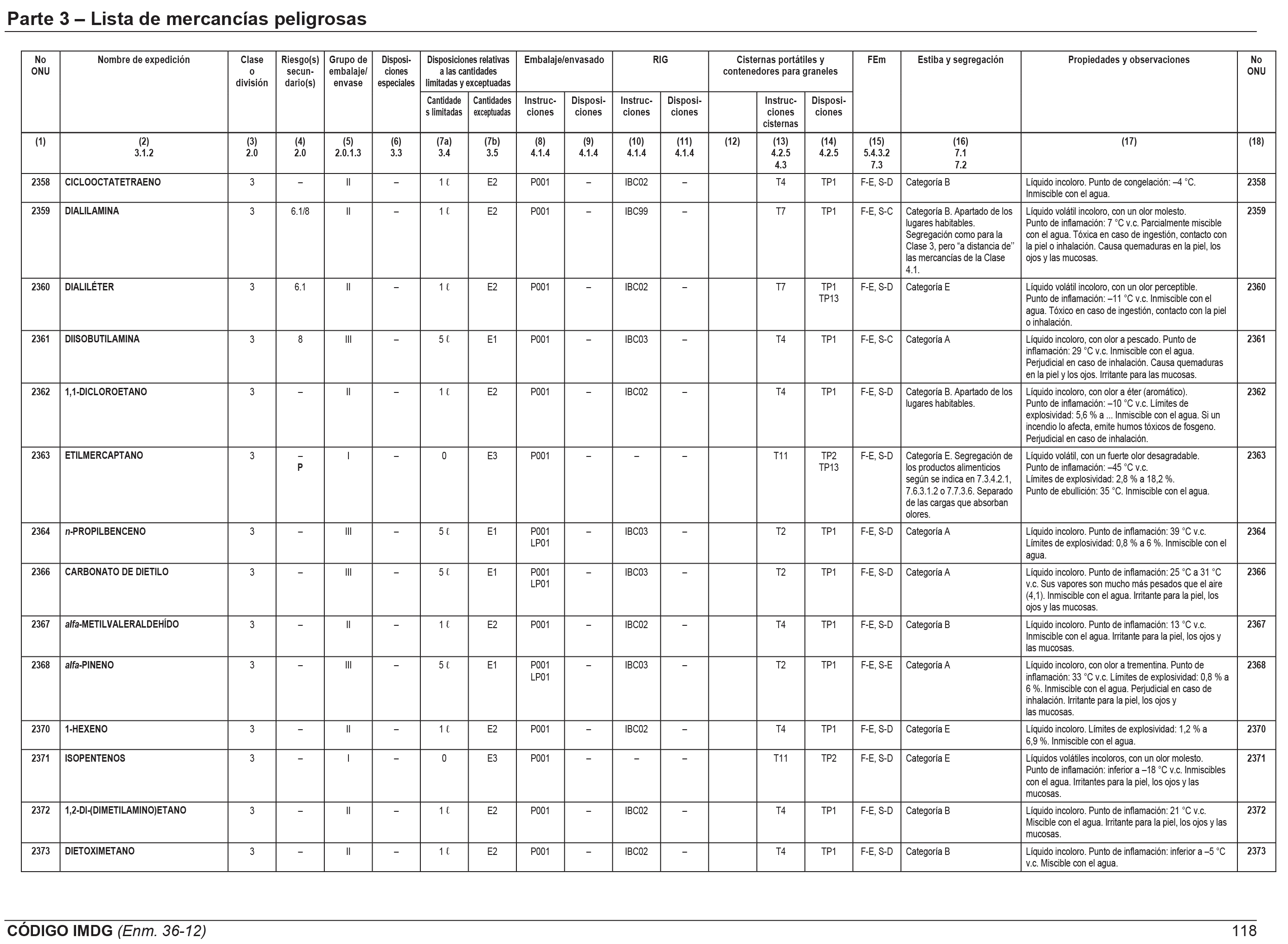Select the '(16) 7.1 7.2' reference cell

(x=960, y=153)
